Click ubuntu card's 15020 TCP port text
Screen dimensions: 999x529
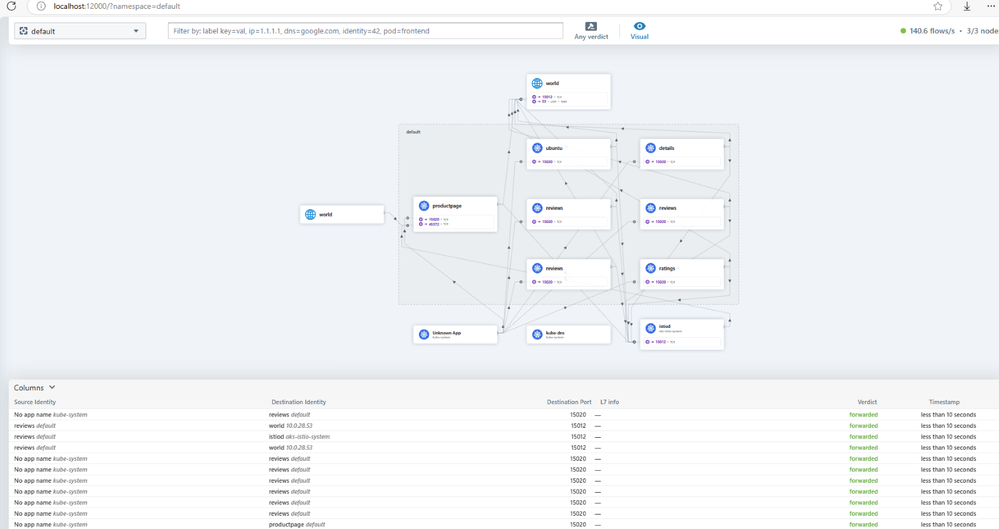[550, 162]
